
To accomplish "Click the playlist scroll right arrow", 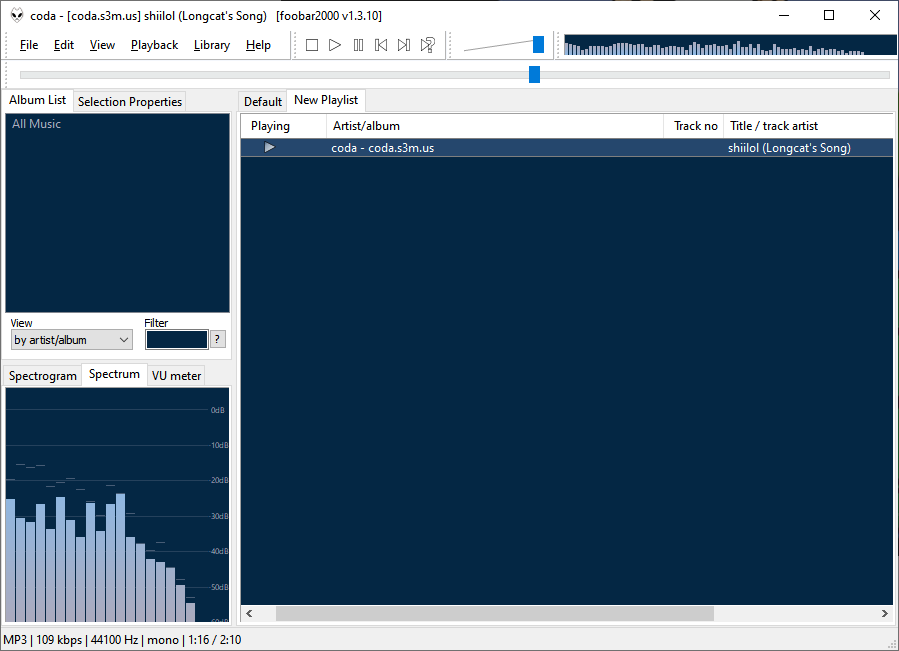I will coord(885,613).
